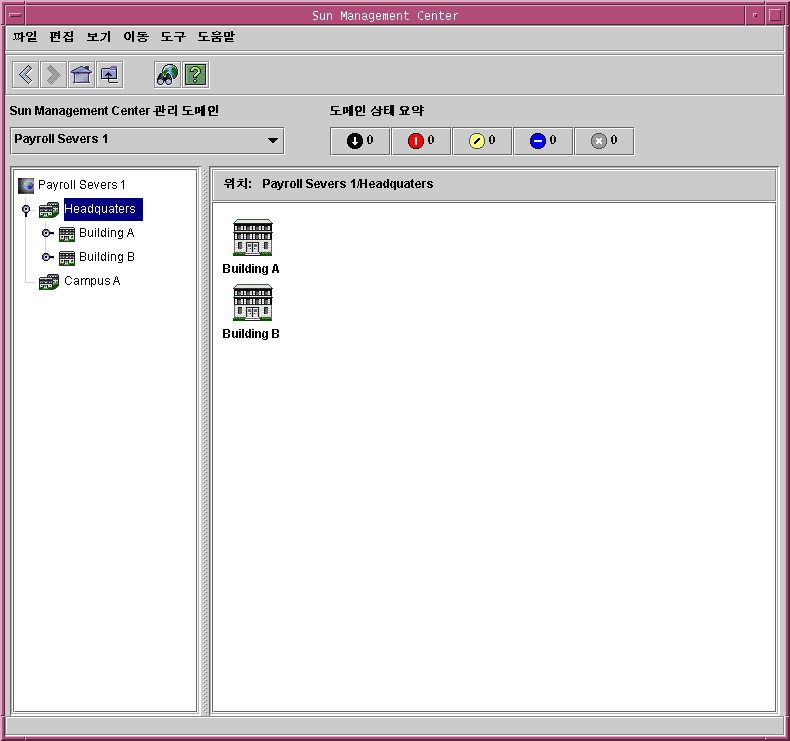Screen dimensions: 790x741
Task: Click the black down-alarm status button
Action: coord(360,141)
